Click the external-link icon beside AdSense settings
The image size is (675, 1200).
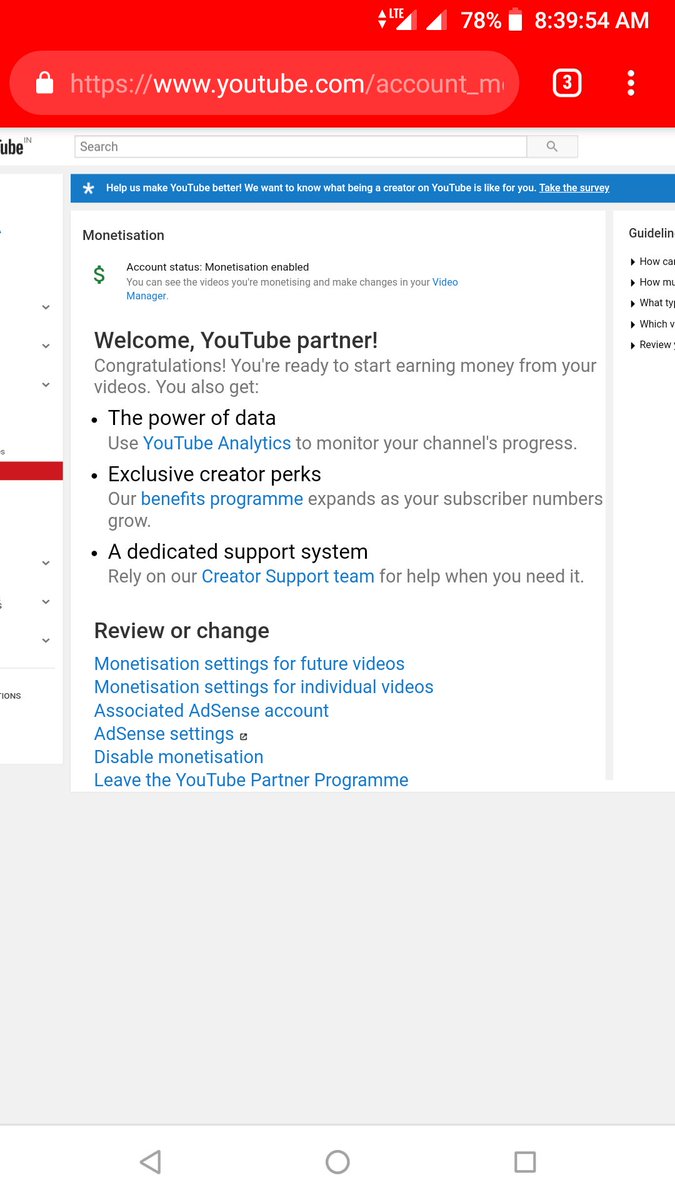tap(243, 736)
